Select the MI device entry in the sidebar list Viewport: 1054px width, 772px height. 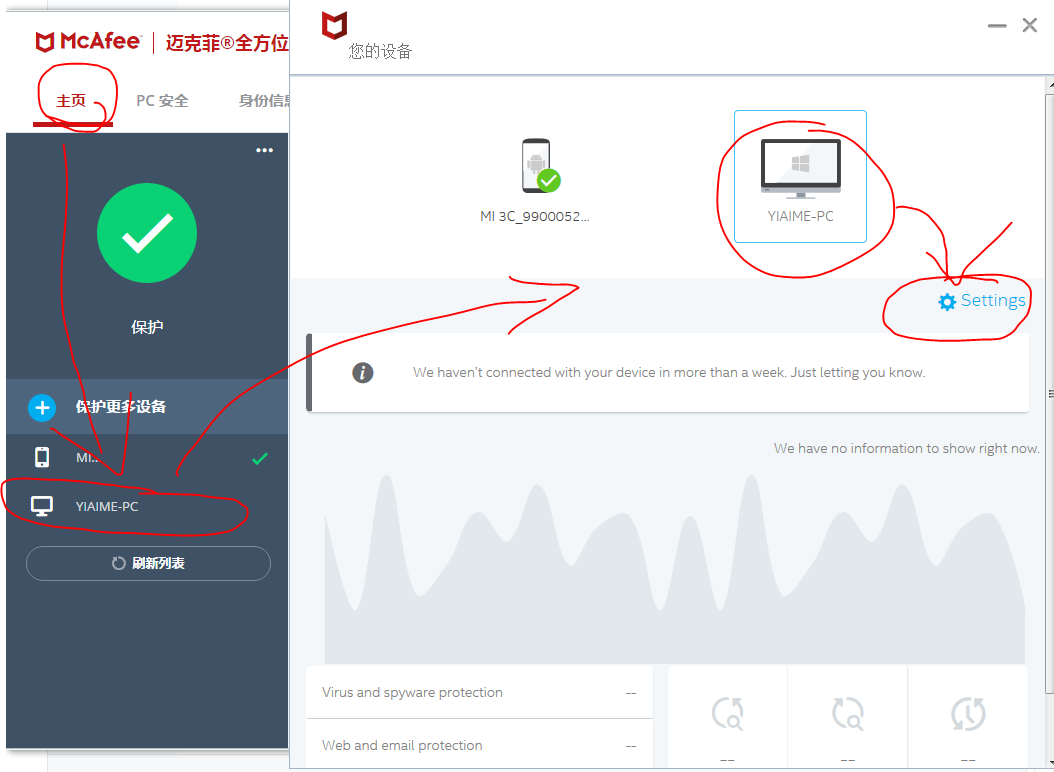pyautogui.click(x=147, y=458)
